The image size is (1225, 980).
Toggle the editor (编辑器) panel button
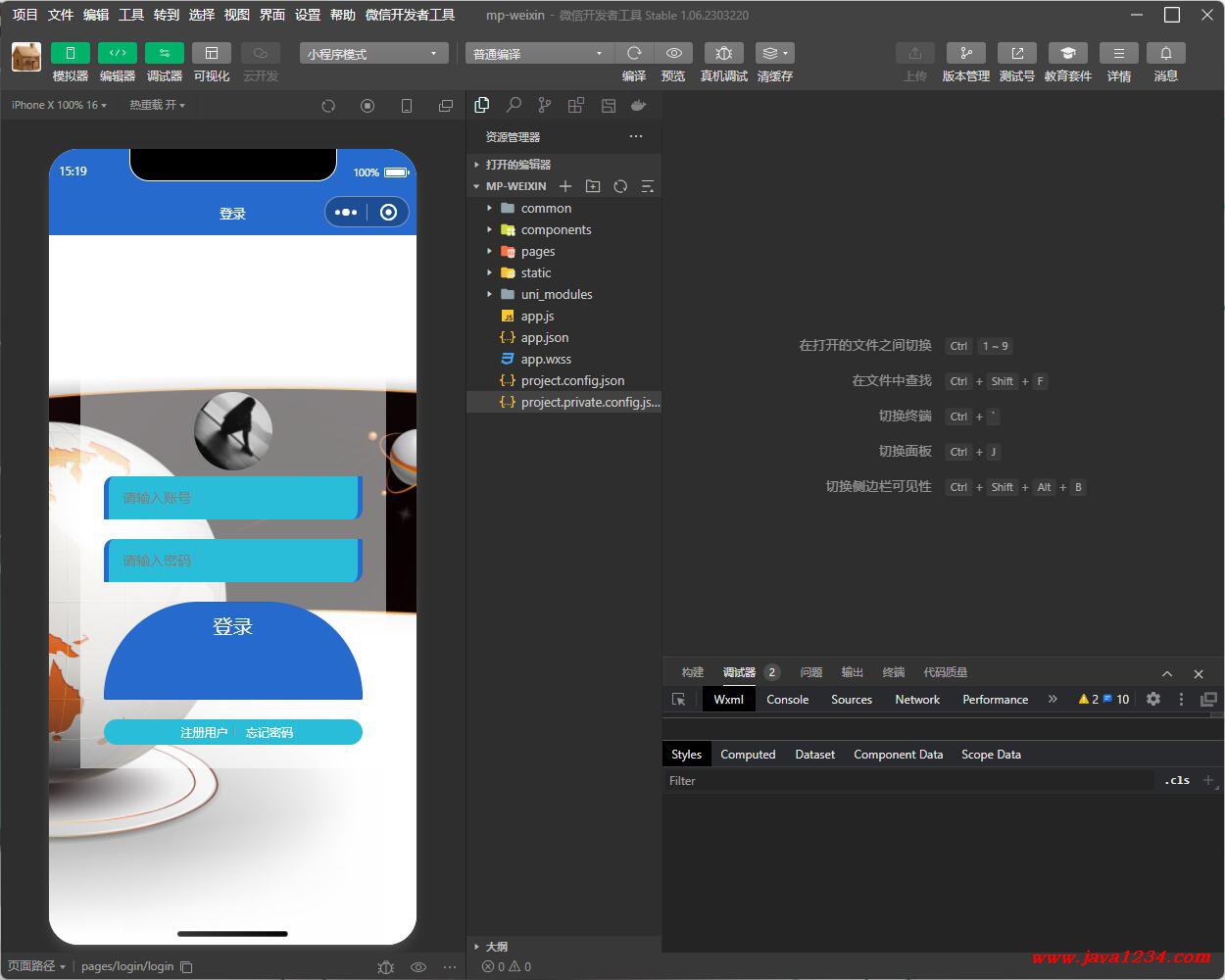click(117, 53)
